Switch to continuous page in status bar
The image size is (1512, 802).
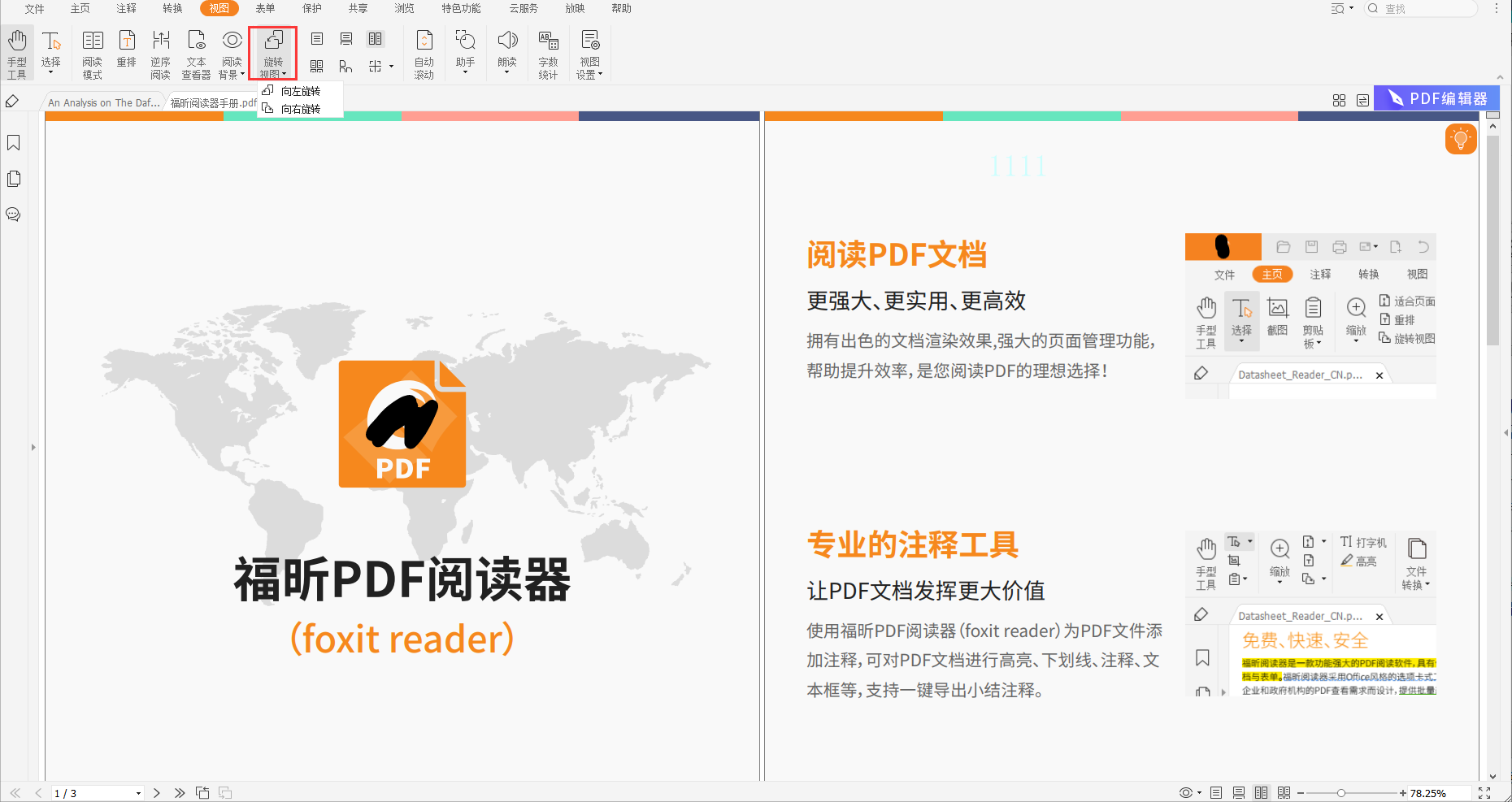[x=1239, y=793]
